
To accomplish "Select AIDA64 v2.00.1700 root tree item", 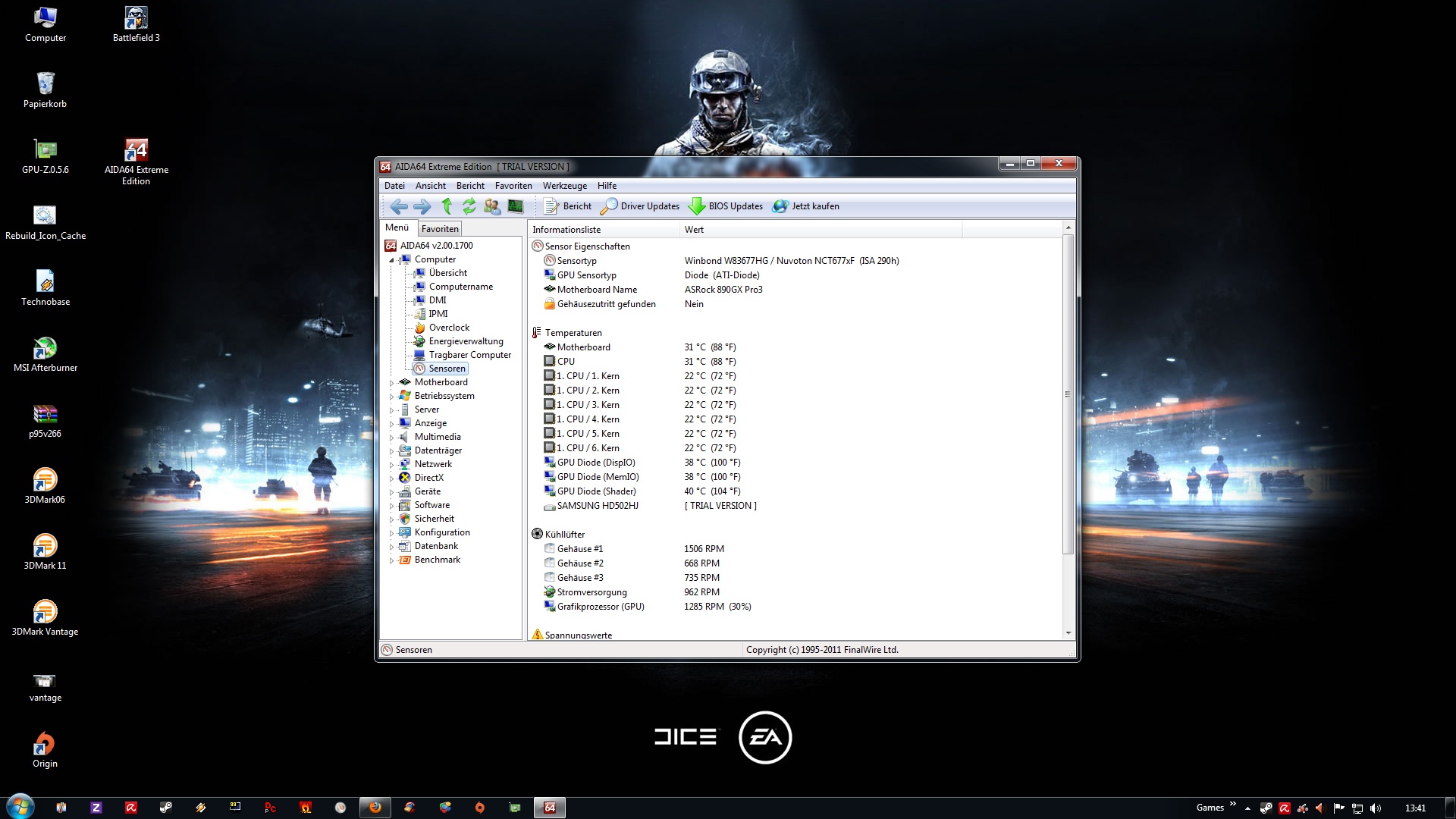I will coord(428,246).
